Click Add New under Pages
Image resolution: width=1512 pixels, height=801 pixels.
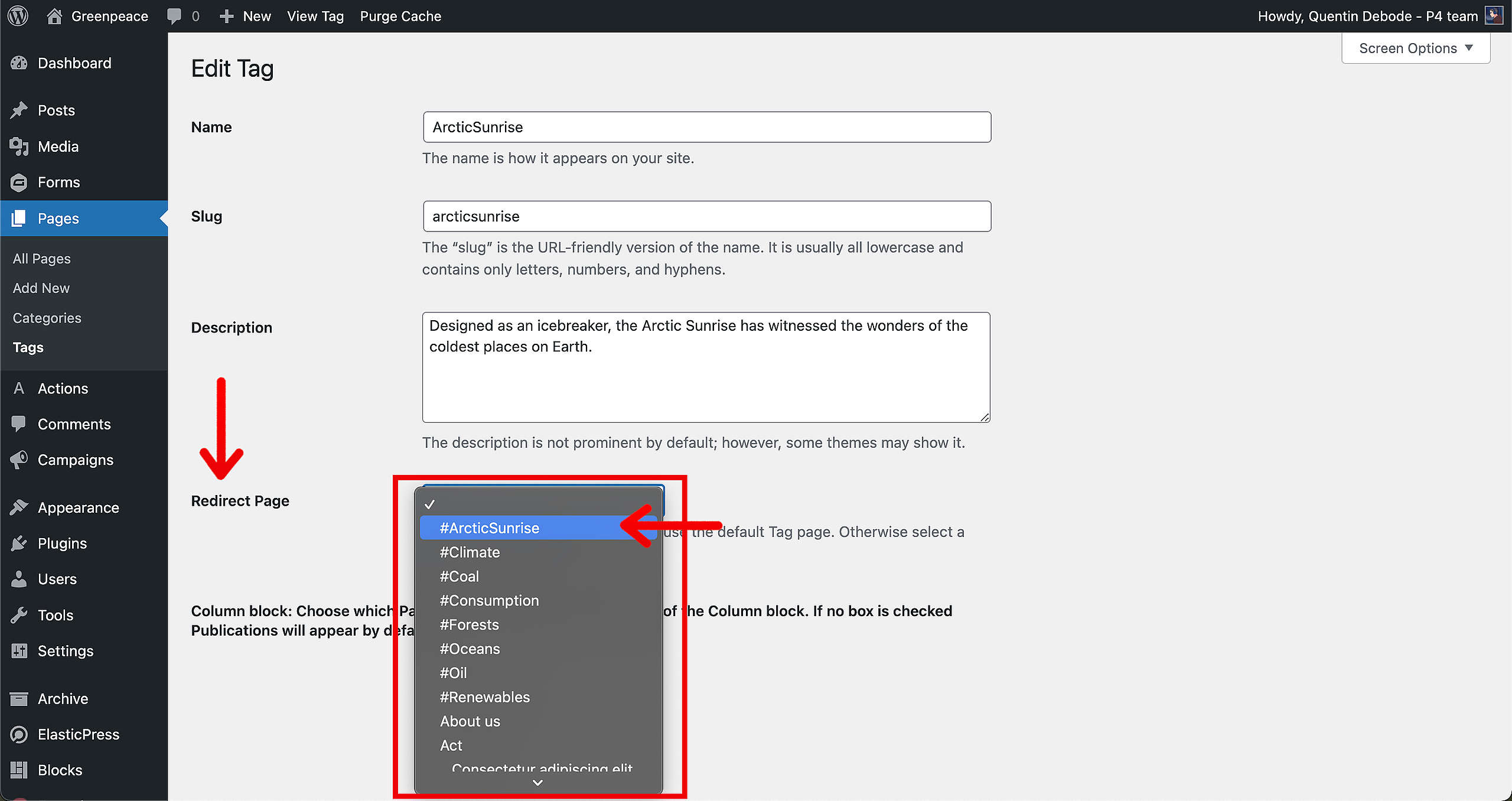41,288
